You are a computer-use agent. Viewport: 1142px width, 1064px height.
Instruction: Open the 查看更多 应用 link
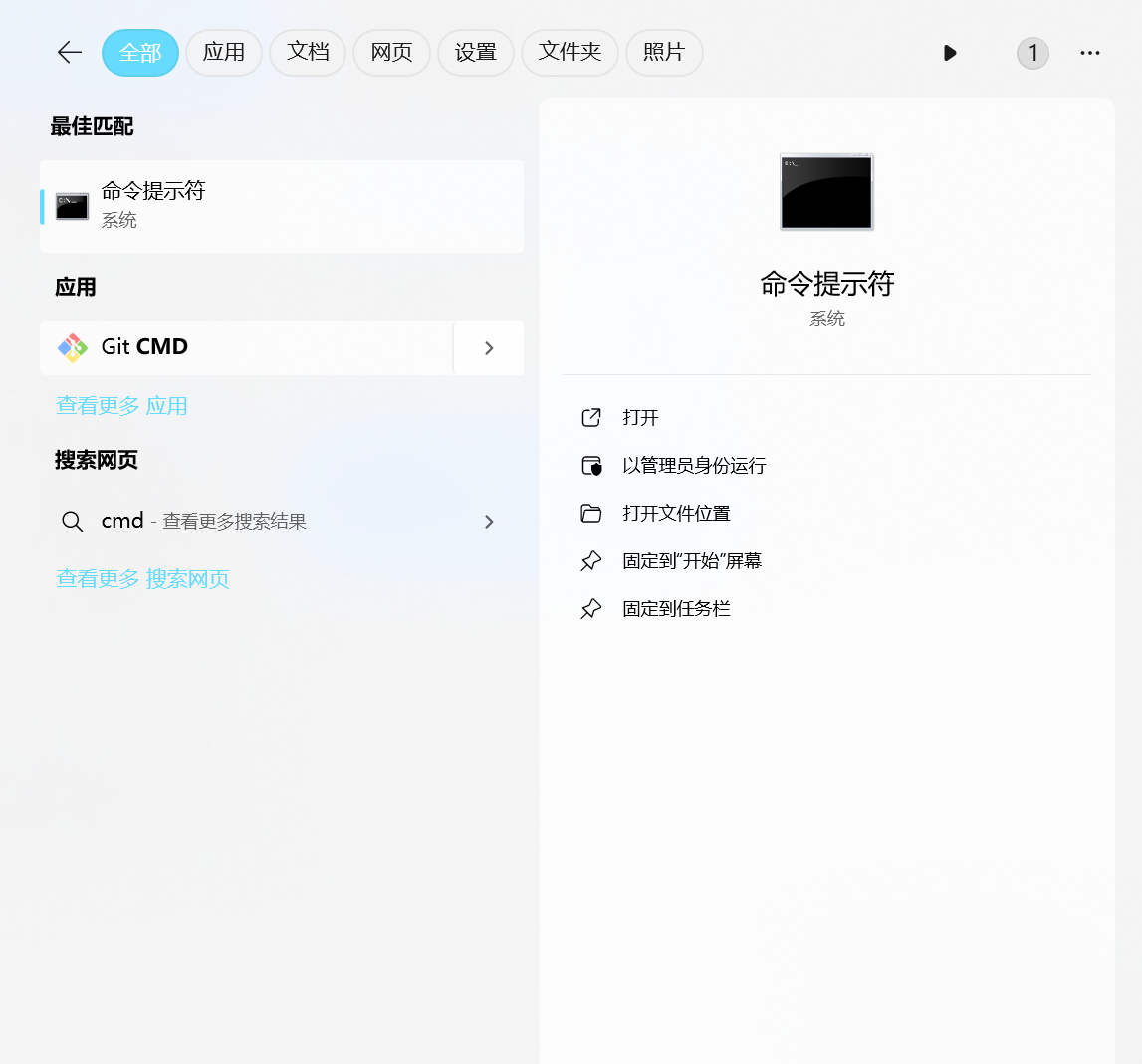[x=121, y=406]
